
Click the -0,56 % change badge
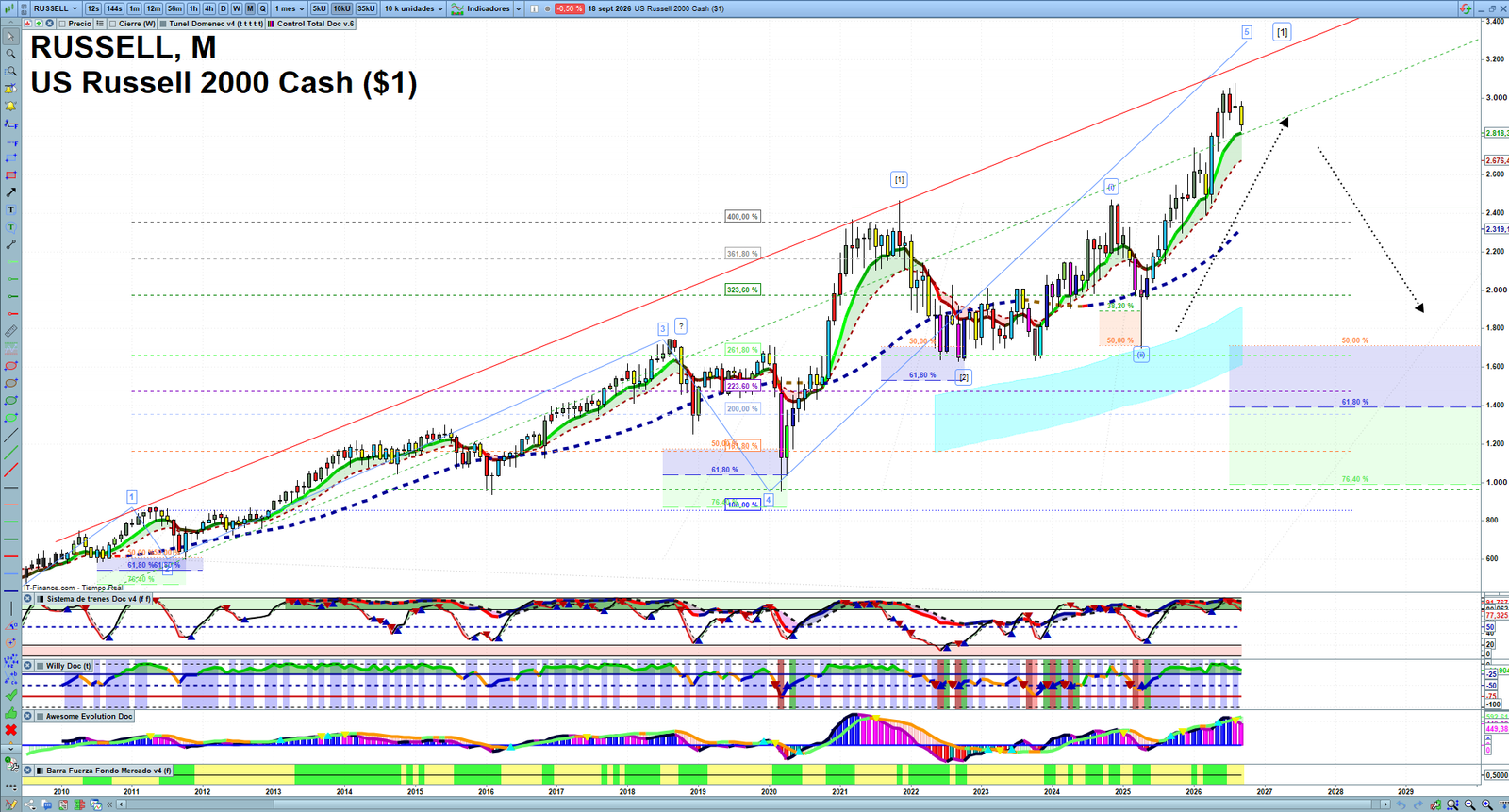tap(569, 8)
